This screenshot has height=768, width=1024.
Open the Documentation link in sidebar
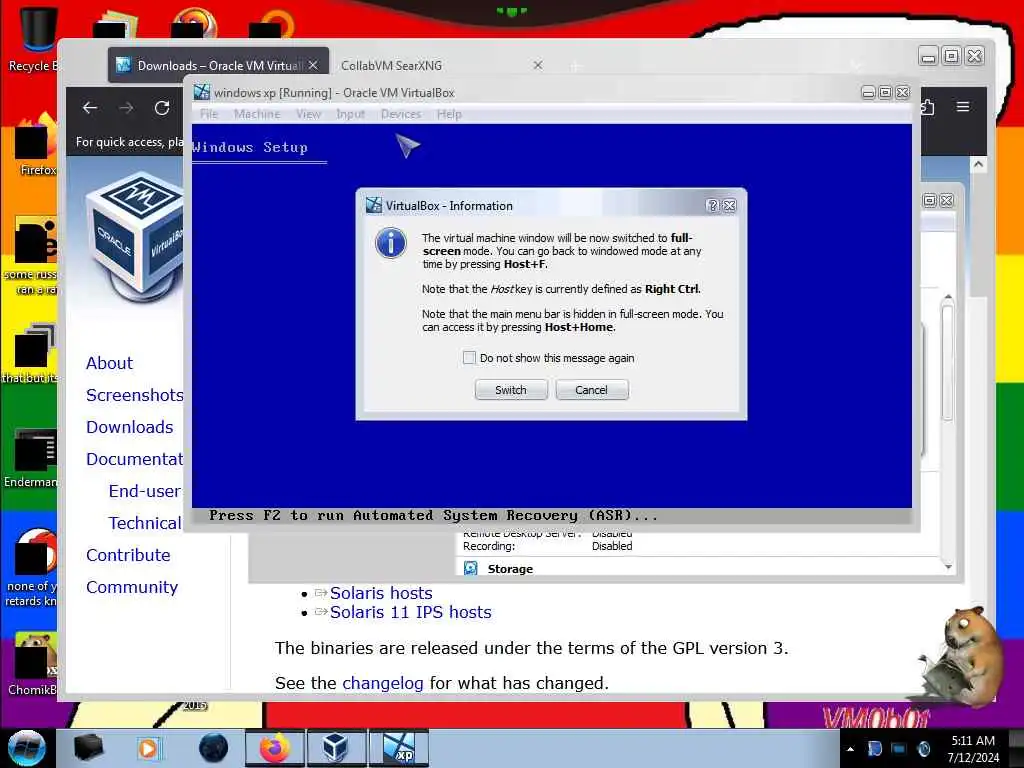(x=135, y=459)
